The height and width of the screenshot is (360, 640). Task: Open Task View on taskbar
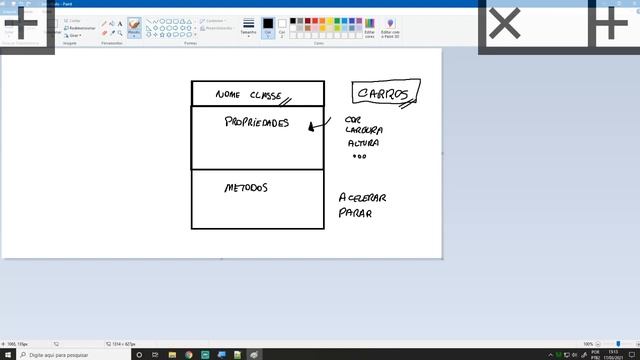point(155,355)
